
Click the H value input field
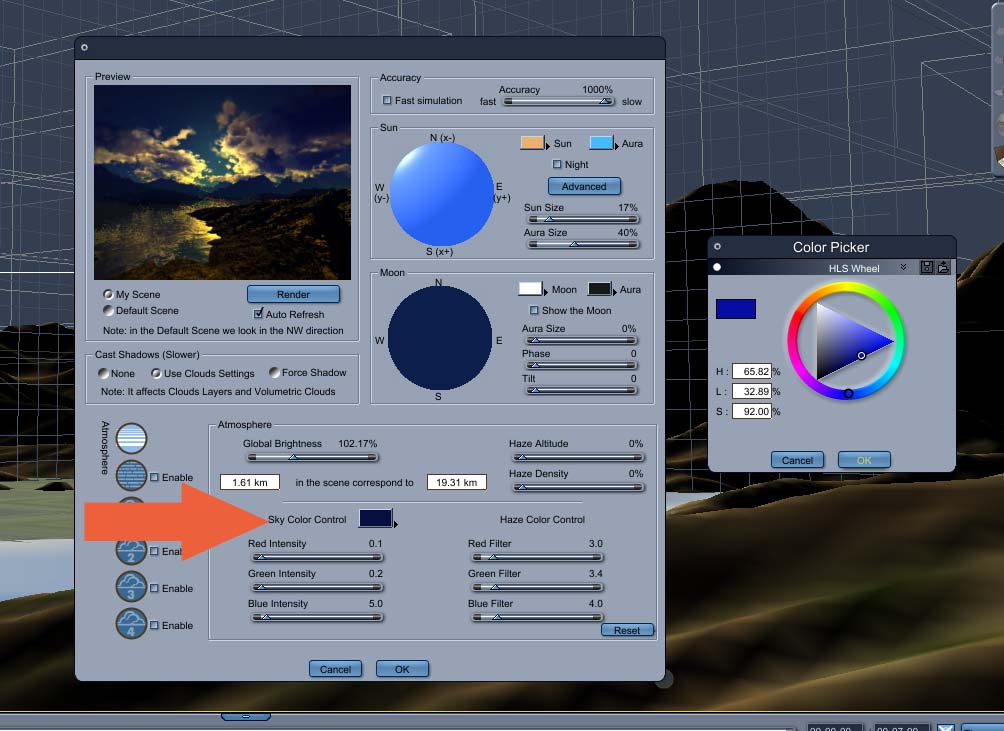752,371
